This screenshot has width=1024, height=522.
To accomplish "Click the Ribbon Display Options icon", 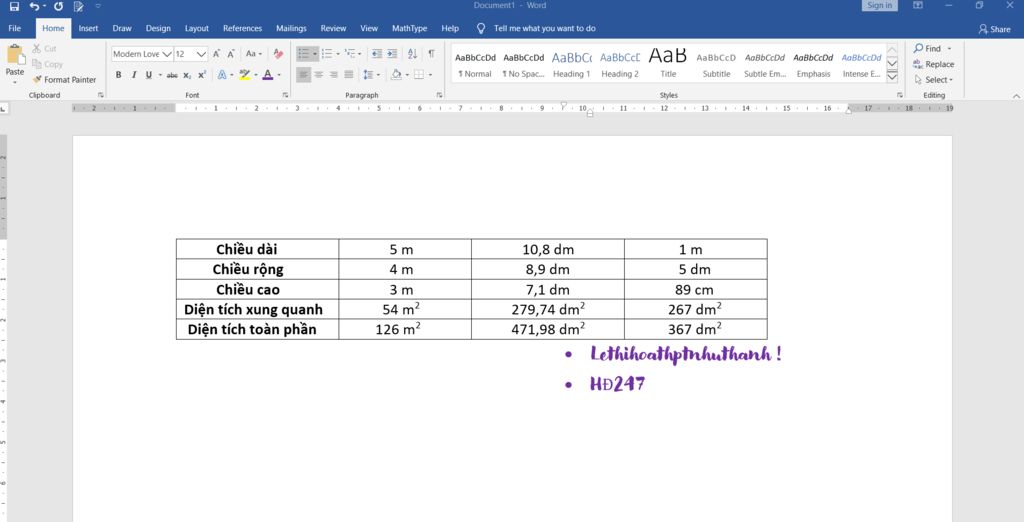I will (x=918, y=5).
